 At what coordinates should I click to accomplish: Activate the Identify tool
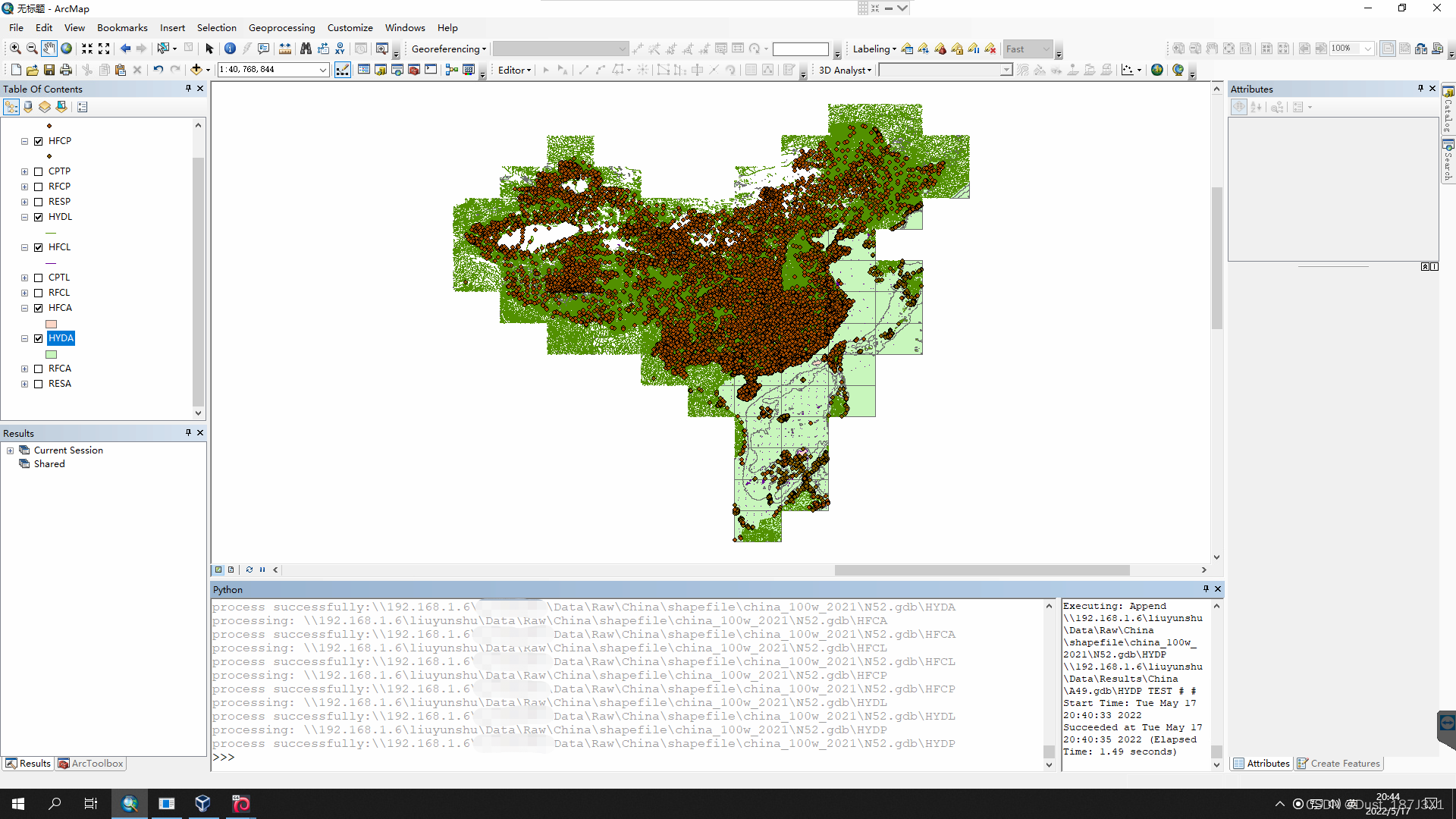point(230,49)
